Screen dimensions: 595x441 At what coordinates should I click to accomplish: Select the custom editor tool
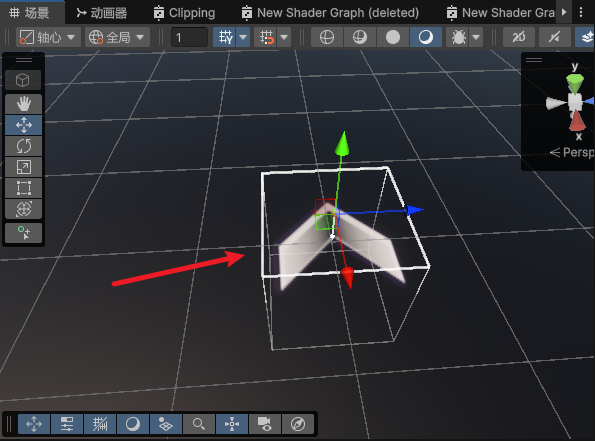coord(23,233)
